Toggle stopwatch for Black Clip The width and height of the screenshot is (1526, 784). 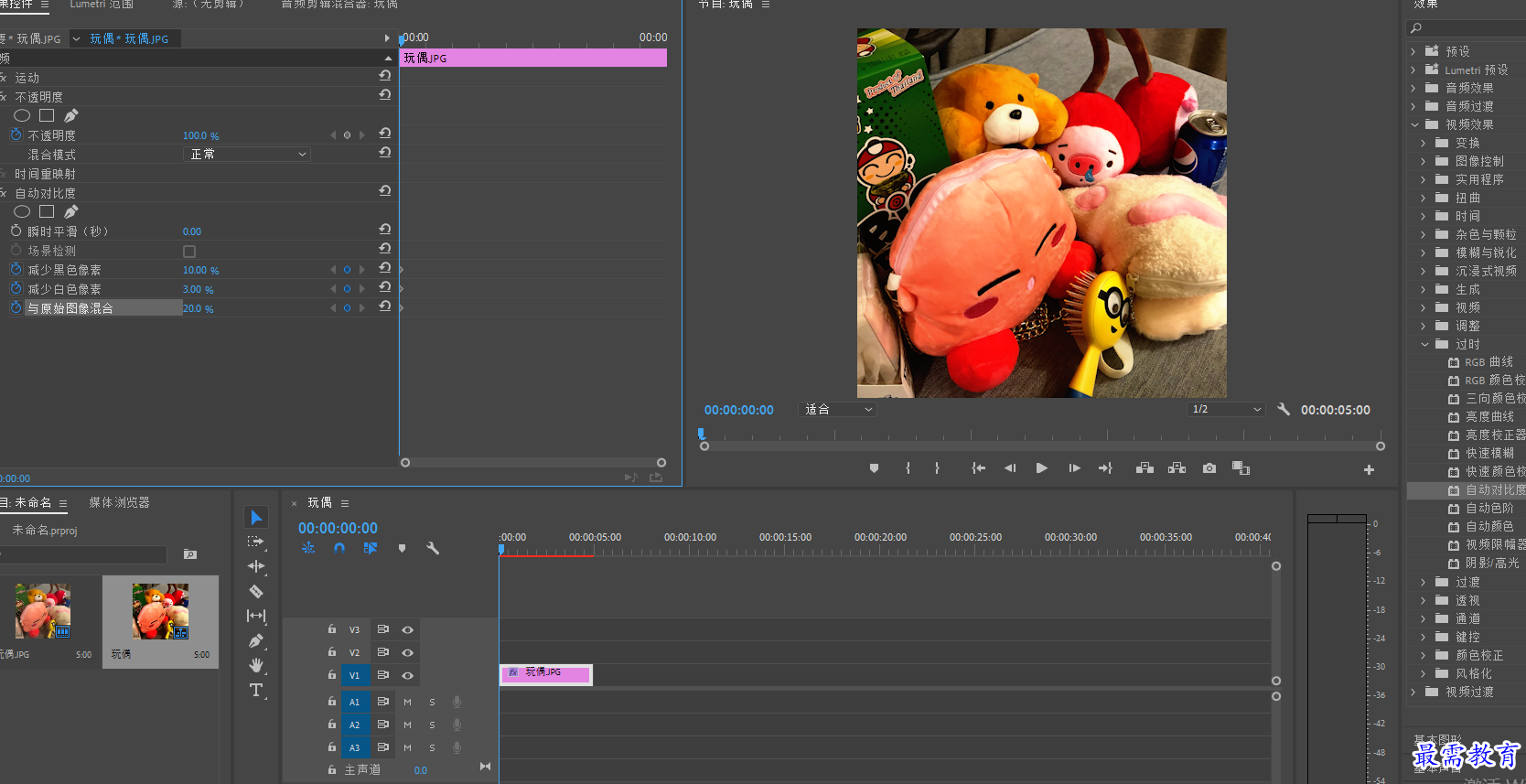click(16, 270)
